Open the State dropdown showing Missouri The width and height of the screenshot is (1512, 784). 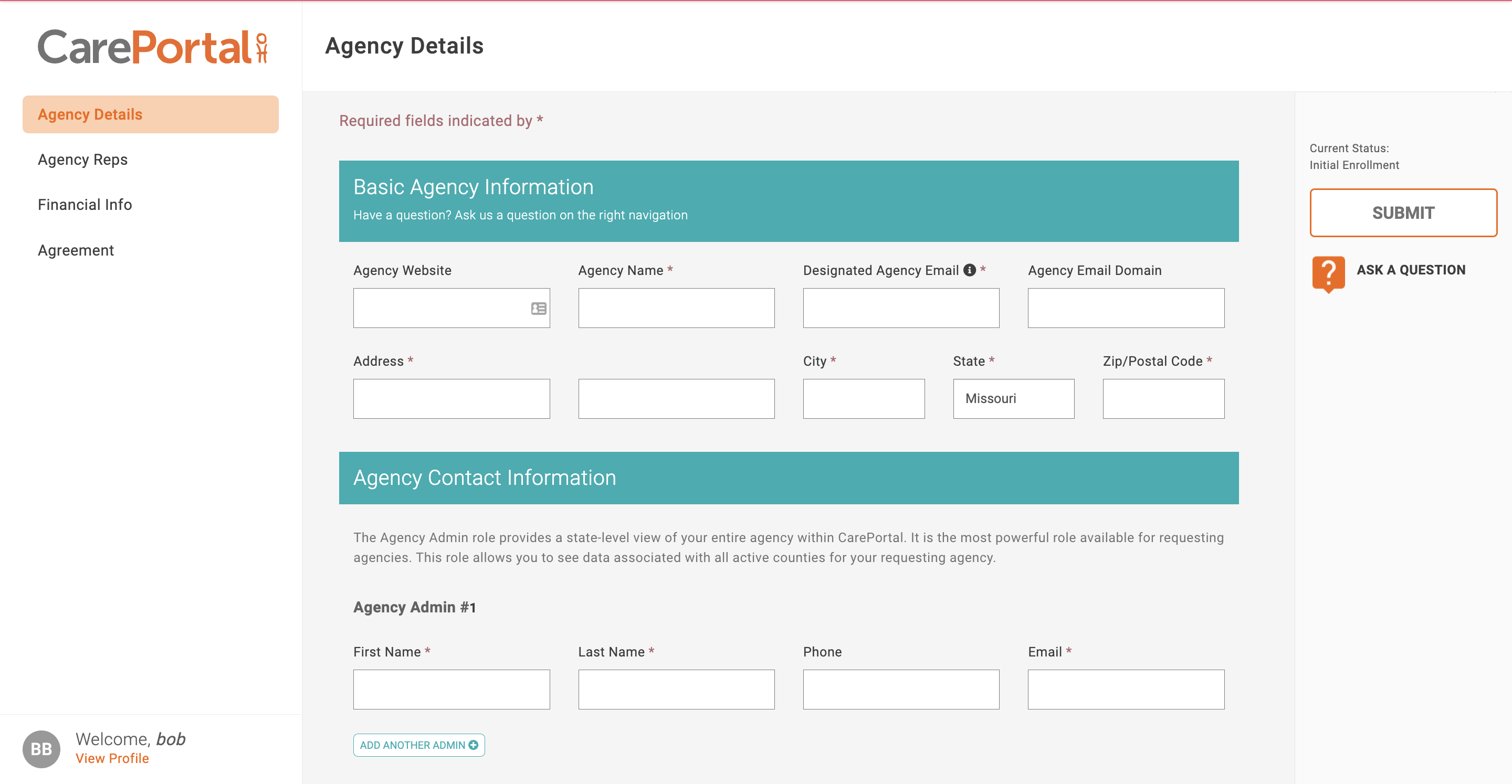click(1013, 398)
